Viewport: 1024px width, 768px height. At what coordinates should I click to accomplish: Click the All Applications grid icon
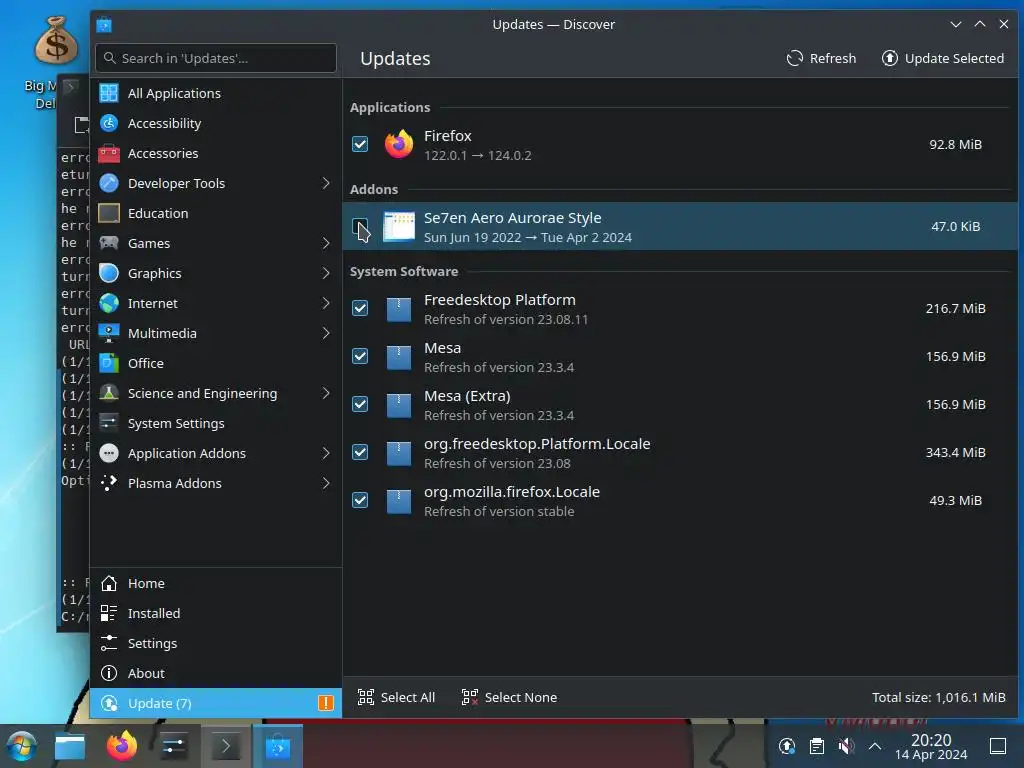click(109, 93)
